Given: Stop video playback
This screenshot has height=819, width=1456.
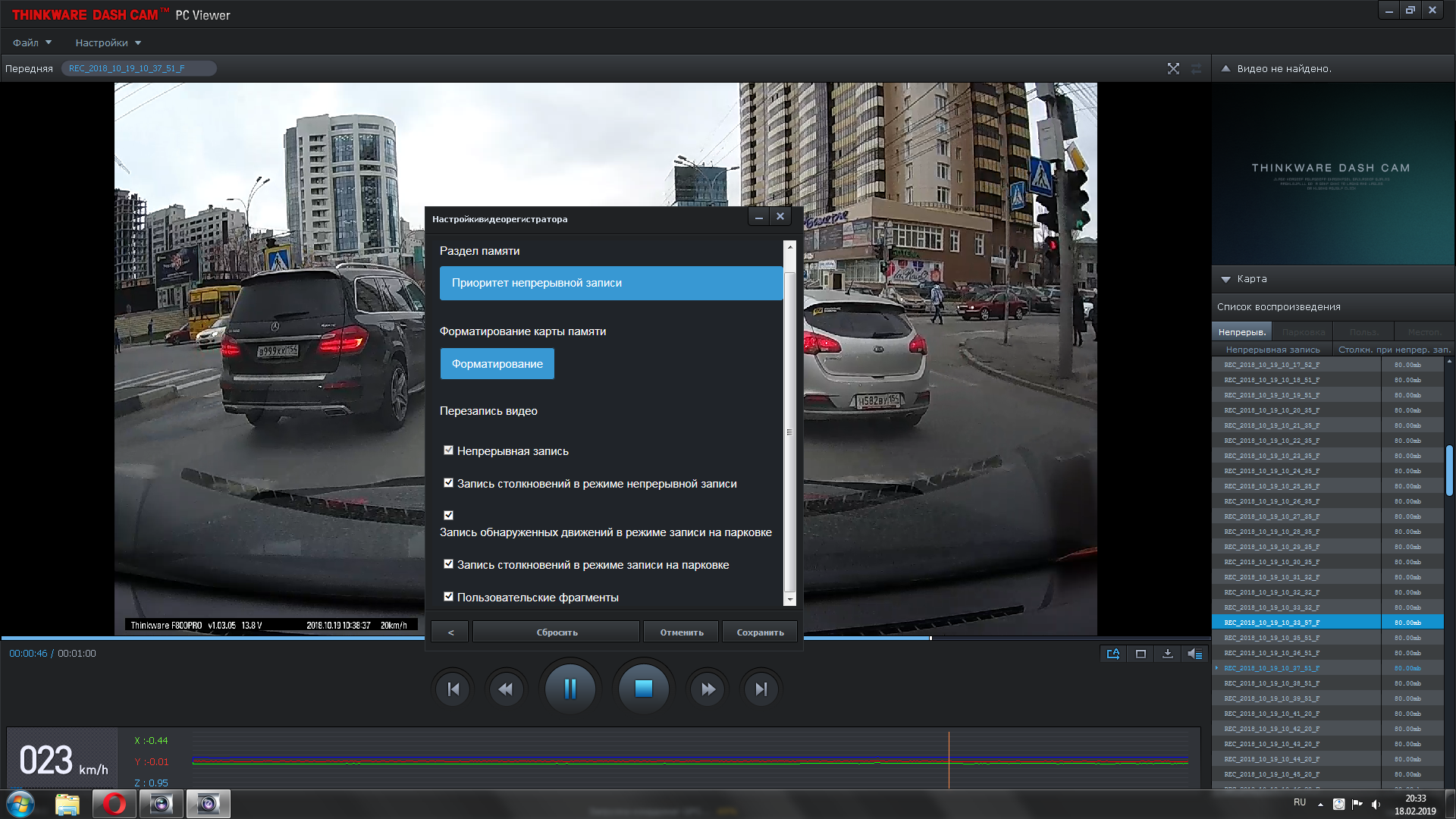Looking at the screenshot, I should pos(643,689).
